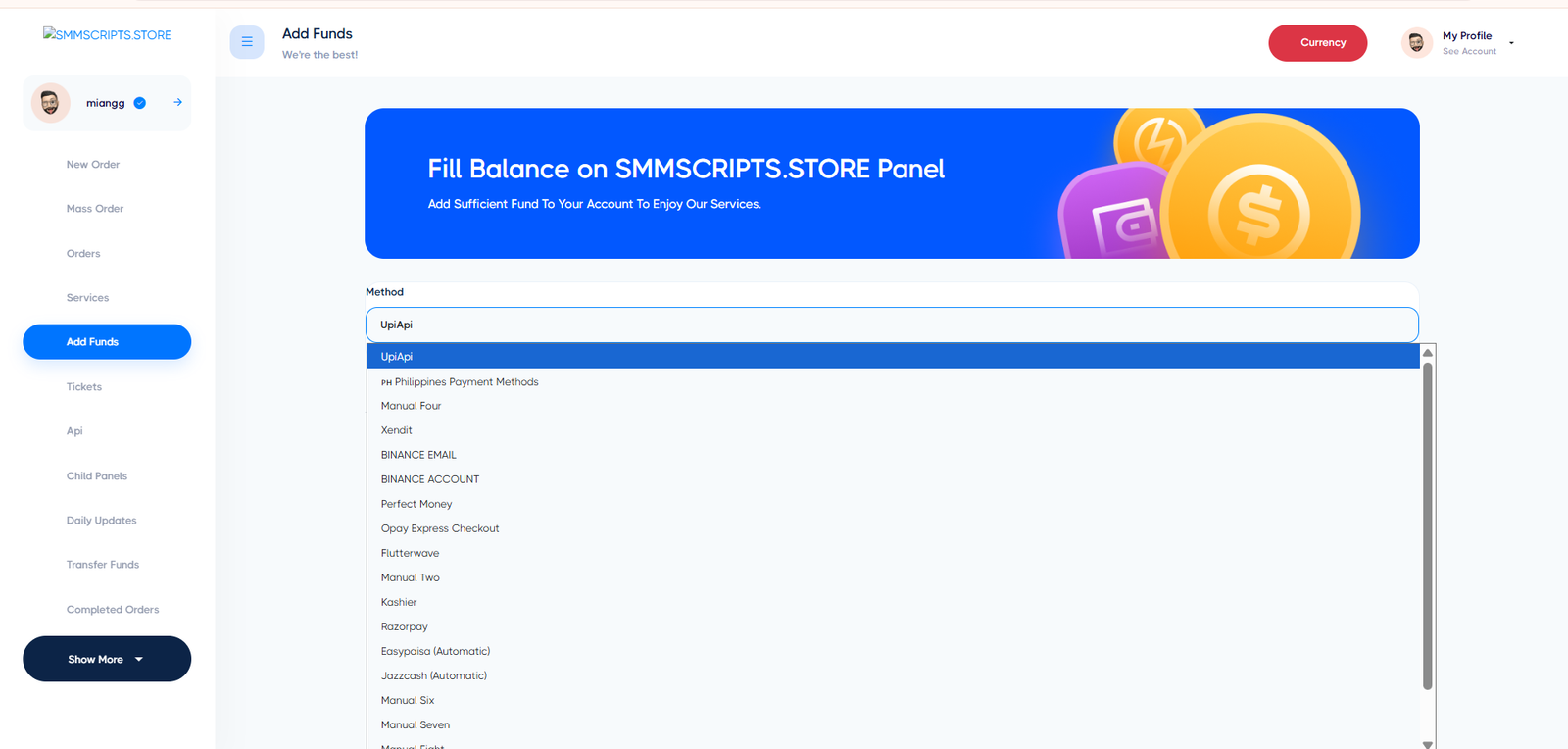Choose BINANCE EMAIL as the method

893,455
